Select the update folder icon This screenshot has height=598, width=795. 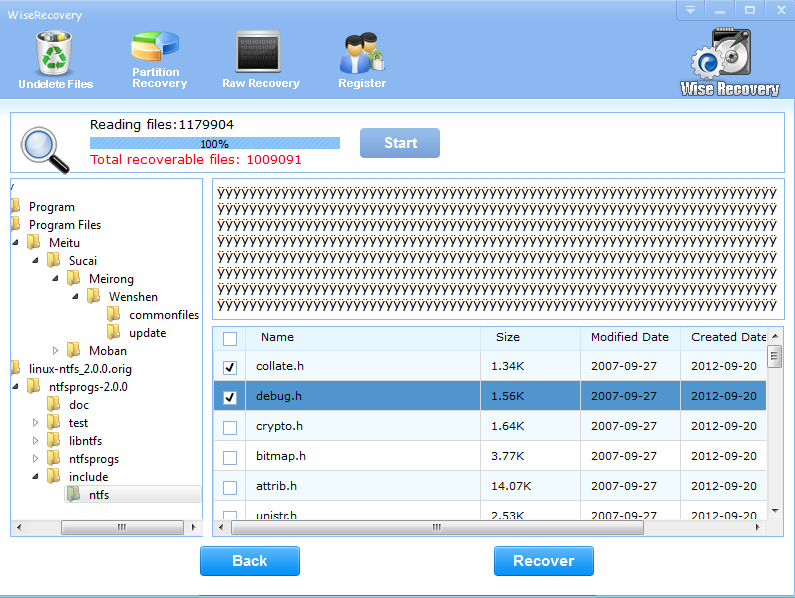(114, 332)
